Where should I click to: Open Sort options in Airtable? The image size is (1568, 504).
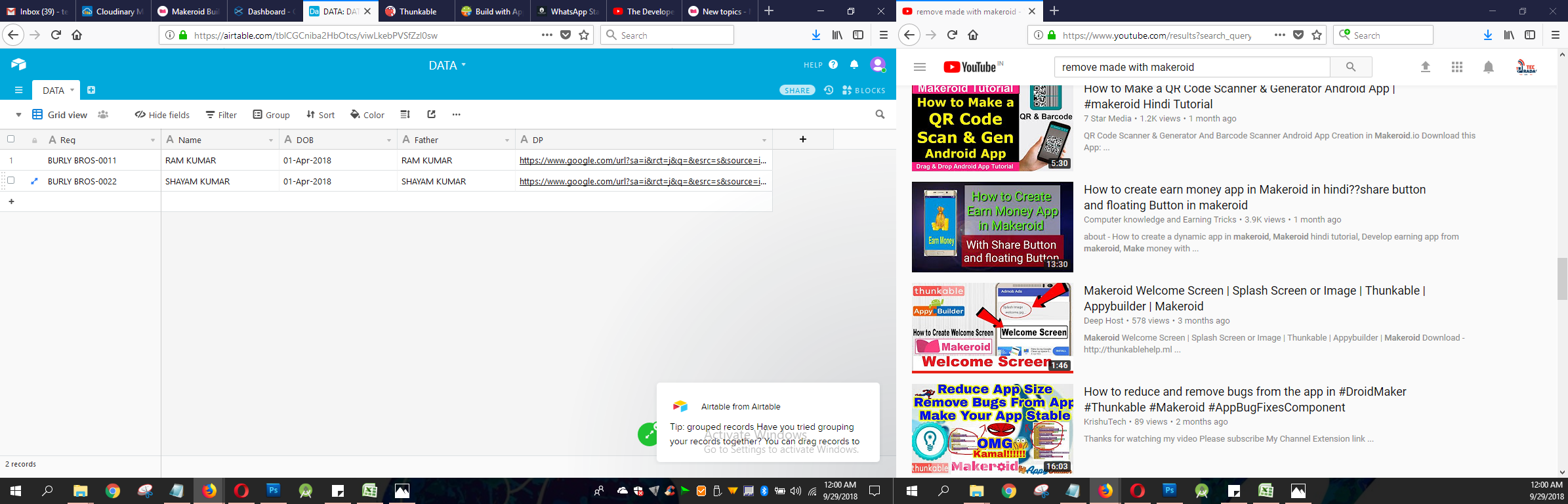point(320,114)
